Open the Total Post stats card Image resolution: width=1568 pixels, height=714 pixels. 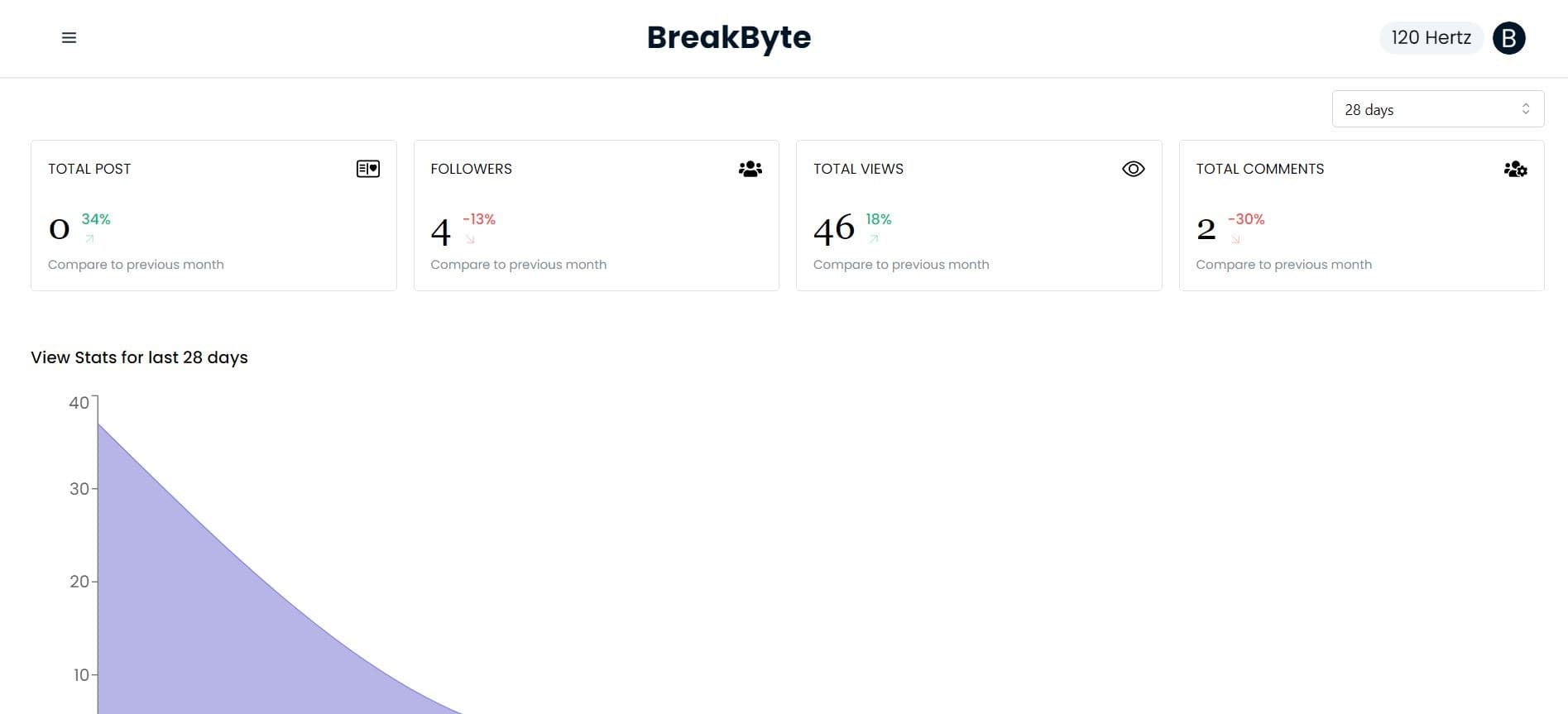pos(213,215)
